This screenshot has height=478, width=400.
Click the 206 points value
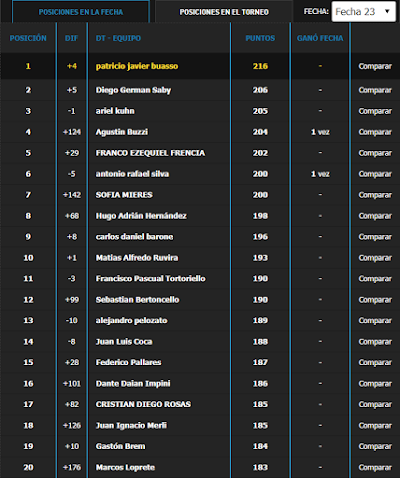[x=260, y=90]
